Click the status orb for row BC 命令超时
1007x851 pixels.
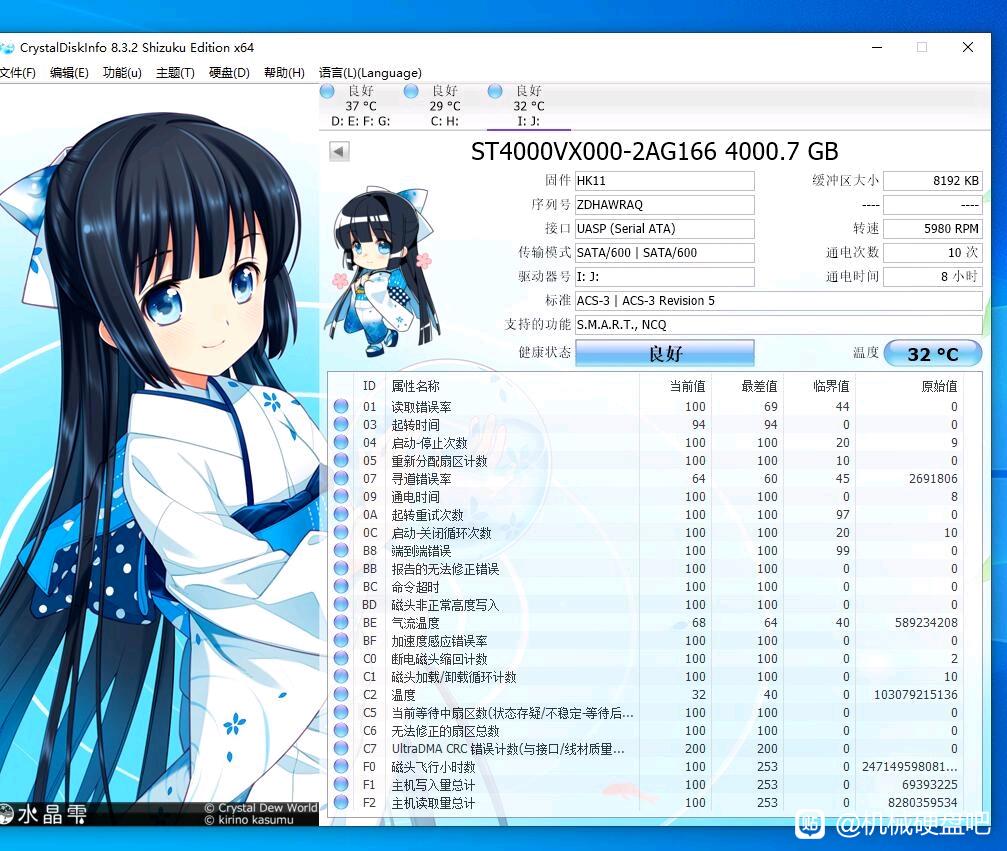click(341, 586)
